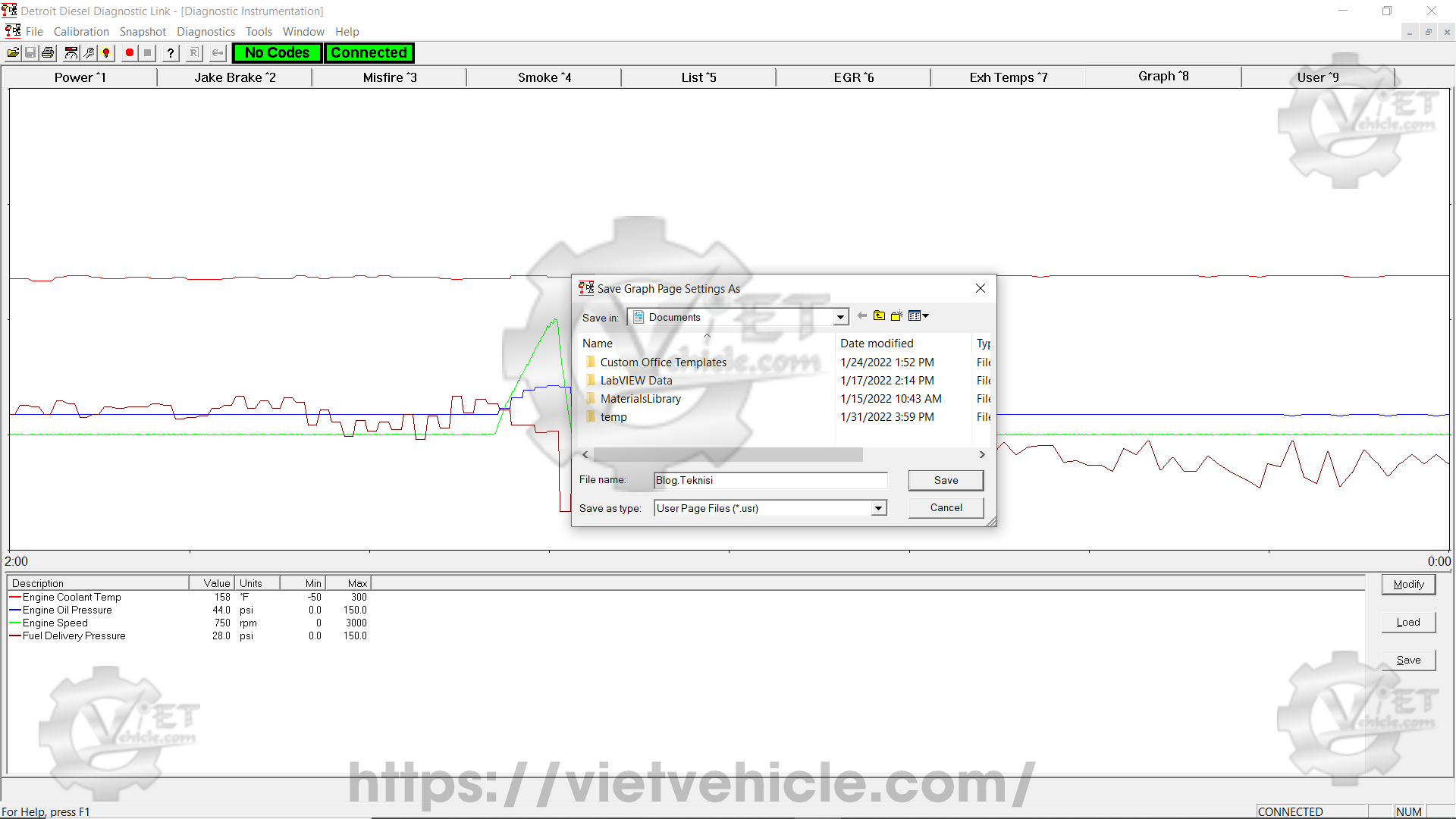Click the printer toolbar icon

click(49, 53)
